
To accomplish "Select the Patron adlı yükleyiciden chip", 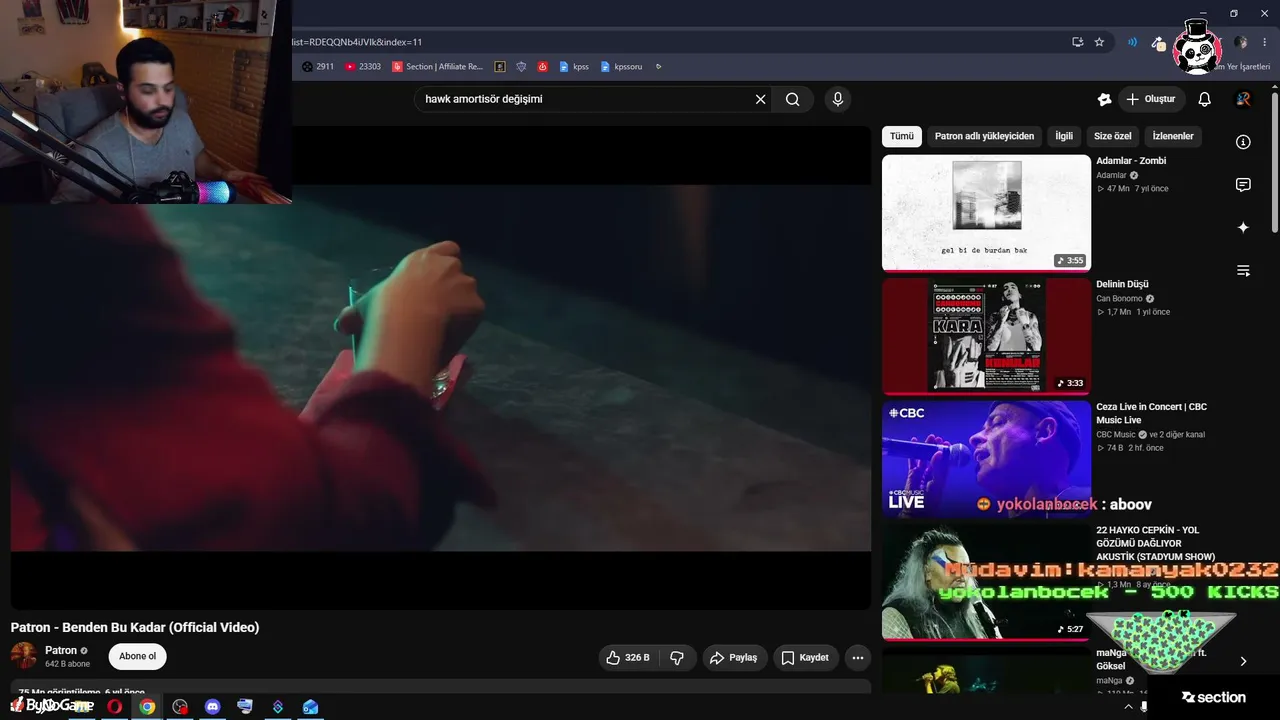I will coord(984,136).
